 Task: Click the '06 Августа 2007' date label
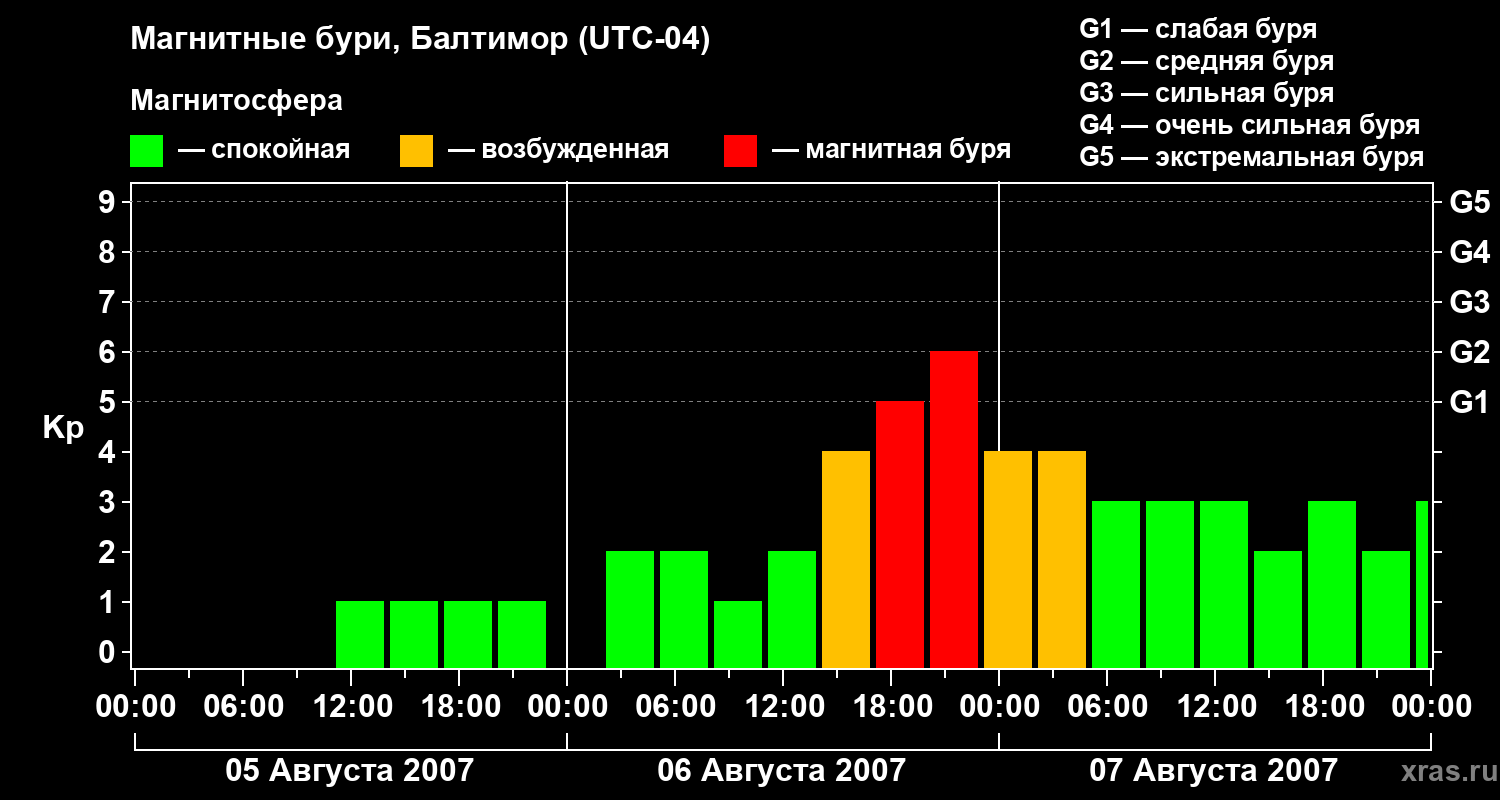[x=781, y=771]
